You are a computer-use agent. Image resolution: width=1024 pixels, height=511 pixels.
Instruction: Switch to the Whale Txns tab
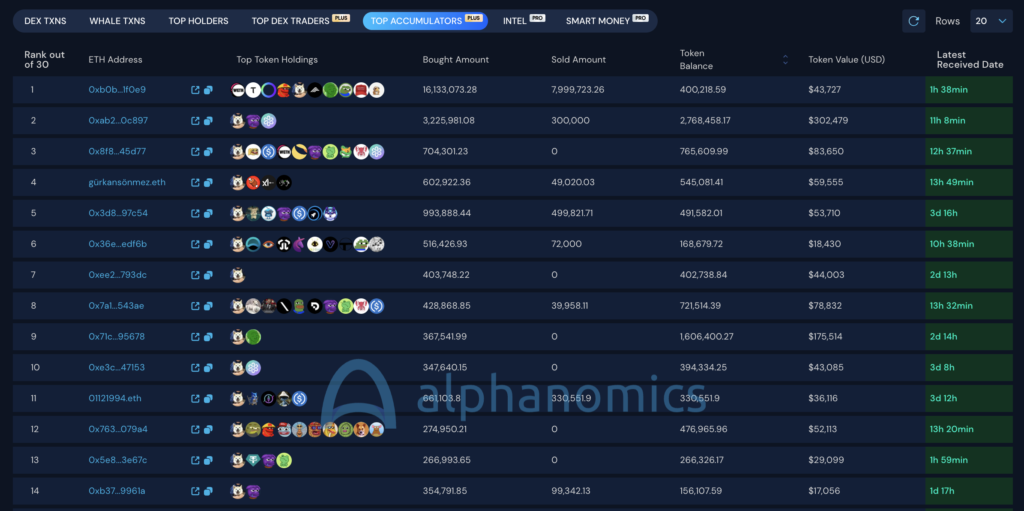[x=117, y=21]
